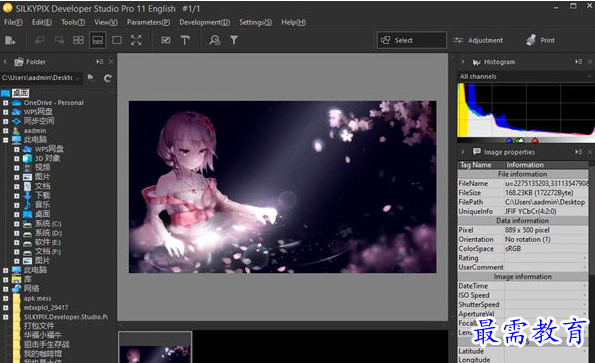Open the Settings menu
This screenshot has height=363, width=595.
(255, 22)
